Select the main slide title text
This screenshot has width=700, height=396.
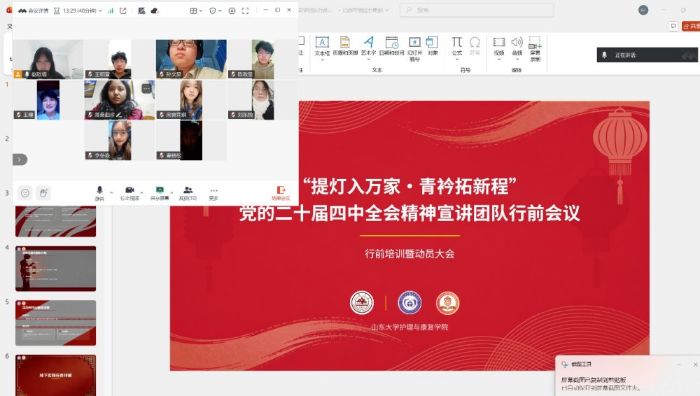(x=409, y=200)
